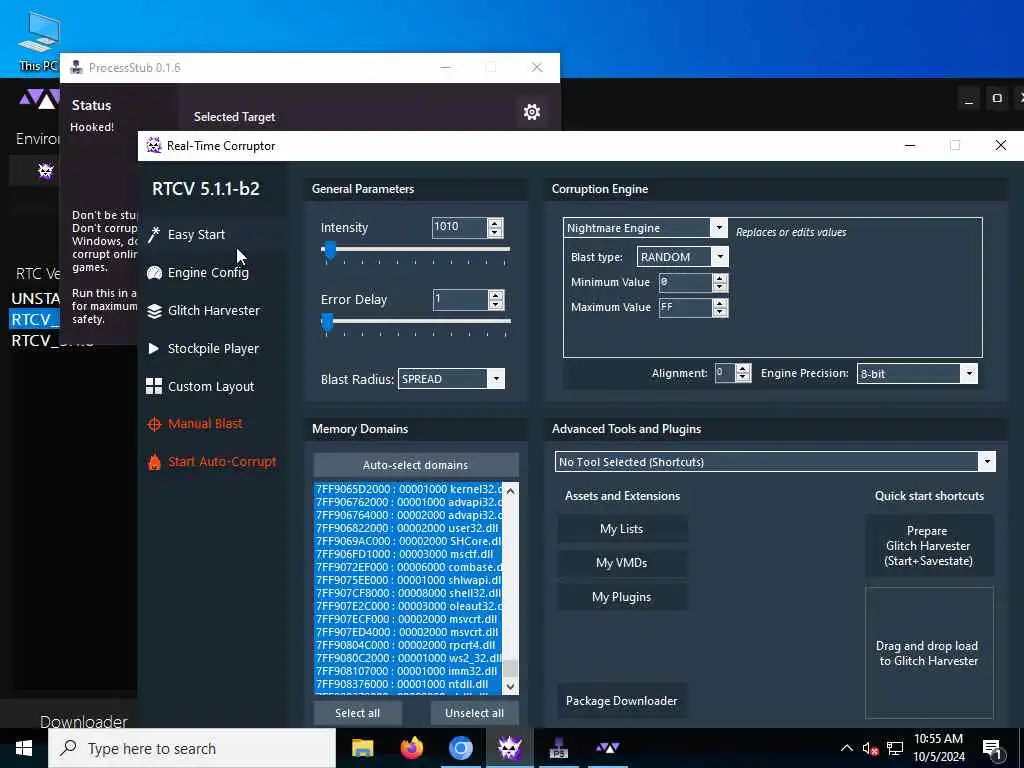Click the taskbar search box
This screenshot has width=1024, height=768.
[192, 748]
